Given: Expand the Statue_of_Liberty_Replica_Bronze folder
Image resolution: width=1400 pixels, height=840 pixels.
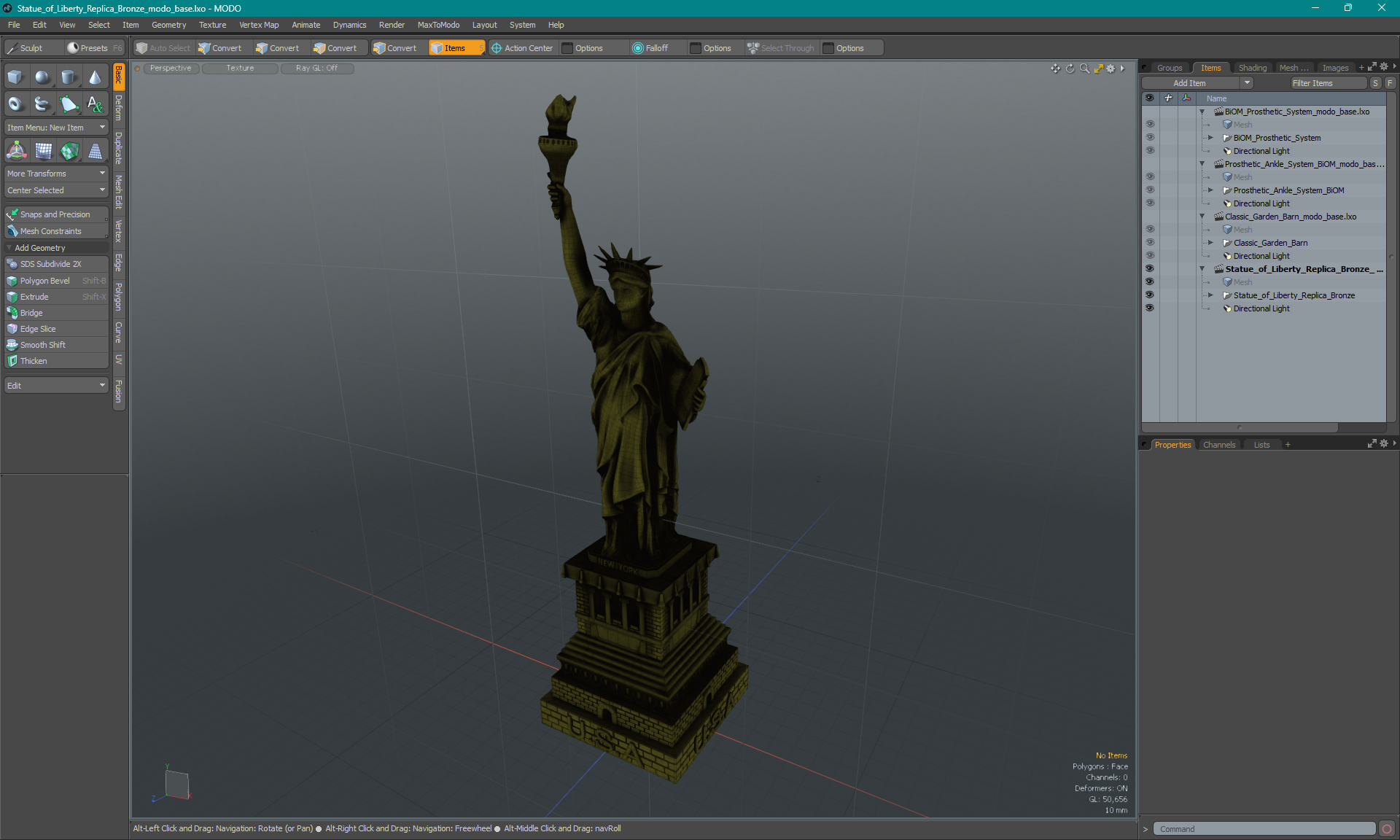Looking at the screenshot, I should point(1211,295).
